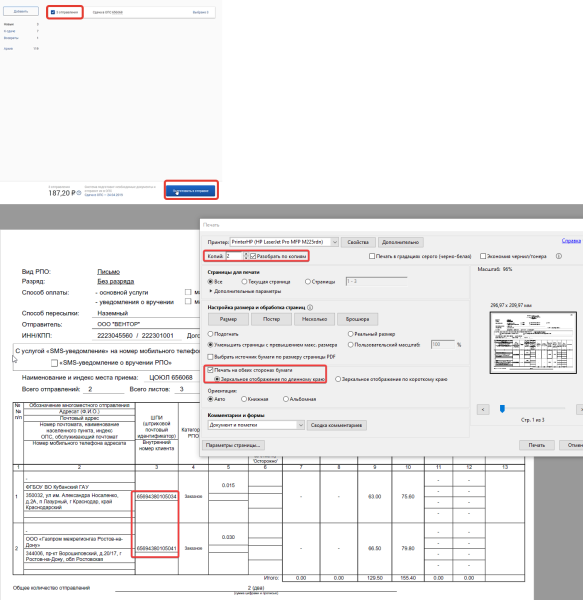Click barcode 65694380105041 in table
This screenshot has height=600, width=583.
(x=156, y=548)
